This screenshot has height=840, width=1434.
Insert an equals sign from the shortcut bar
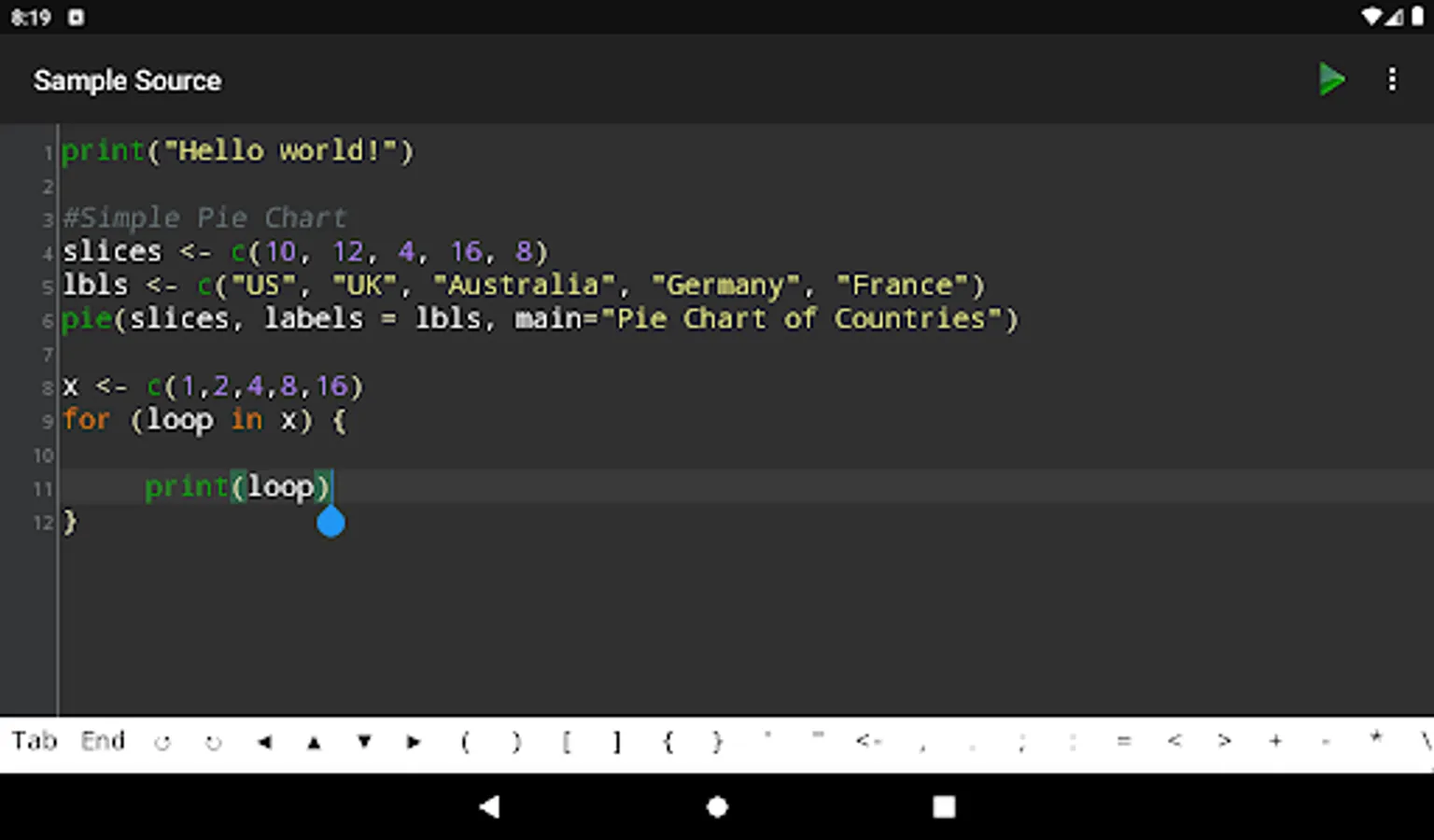[1124, 741]
